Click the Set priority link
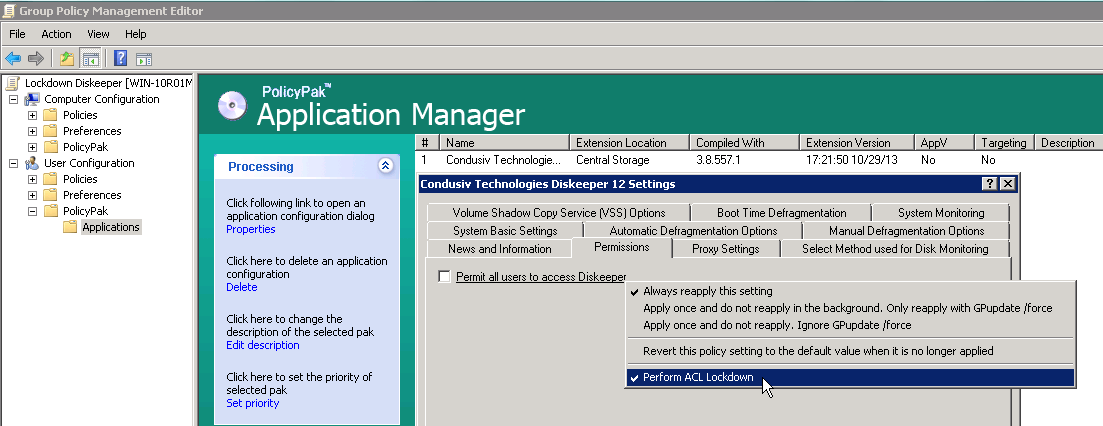Image resolution: width=1103 pixels, height=426 pixels. click(253, 404)
